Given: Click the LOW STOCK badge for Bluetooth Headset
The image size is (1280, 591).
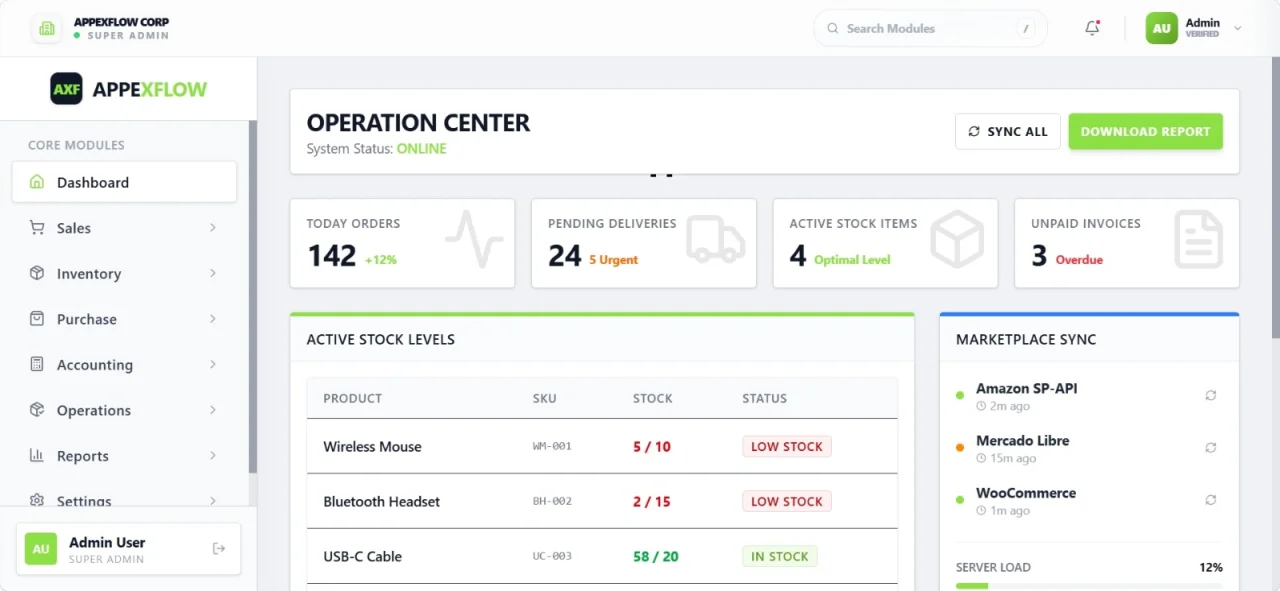Looking at the screenshot, I should coord(787,501).
